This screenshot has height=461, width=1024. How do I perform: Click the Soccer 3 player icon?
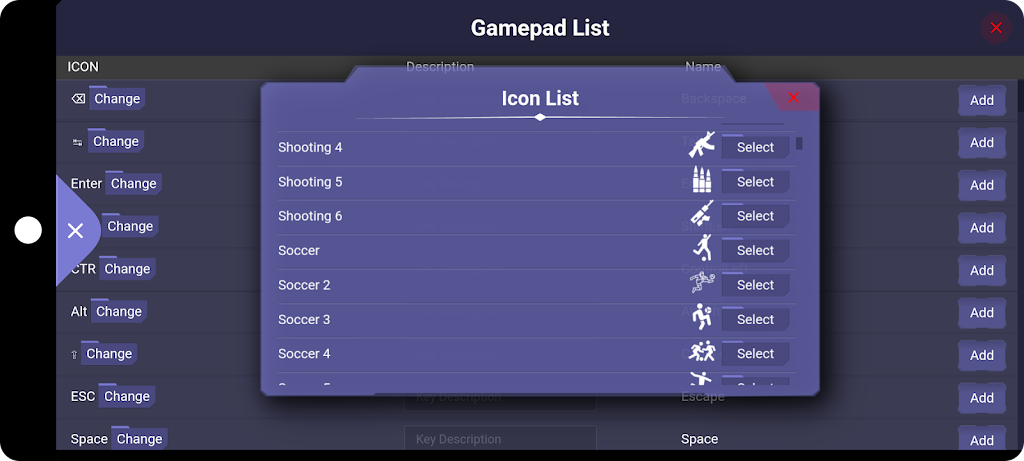click(703, 319)
